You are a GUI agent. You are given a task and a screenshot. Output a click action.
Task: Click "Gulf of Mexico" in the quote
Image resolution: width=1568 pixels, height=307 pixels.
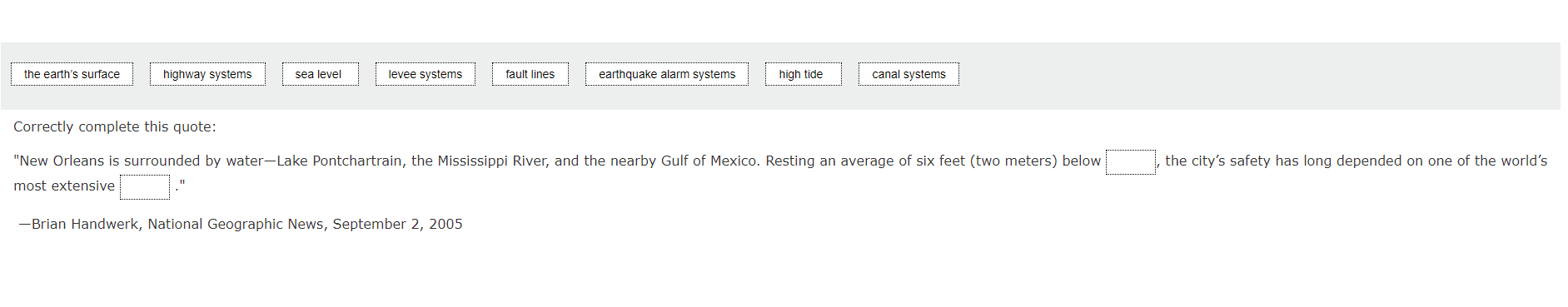(709, 161)
